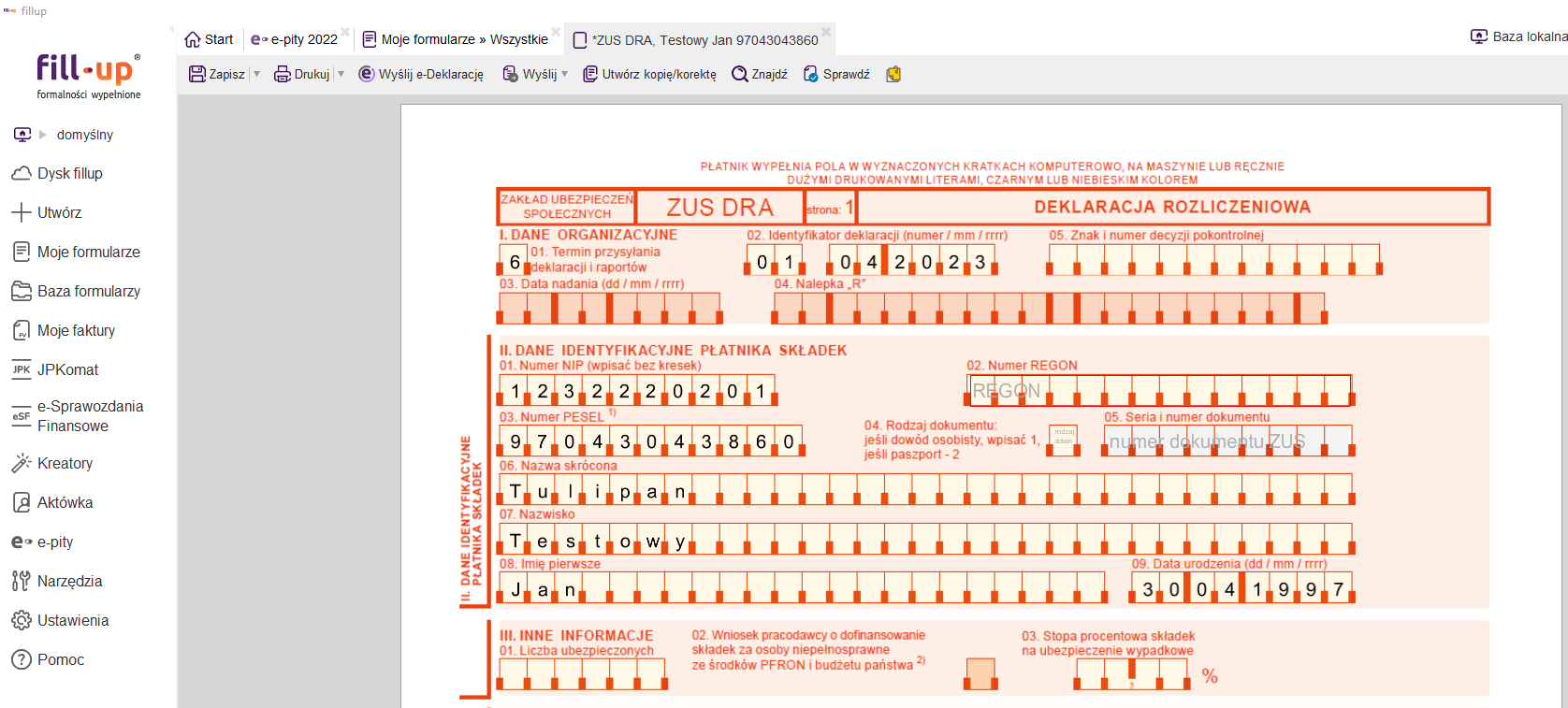Click the Rodzaj dokumentu small box

(1063, 441)
